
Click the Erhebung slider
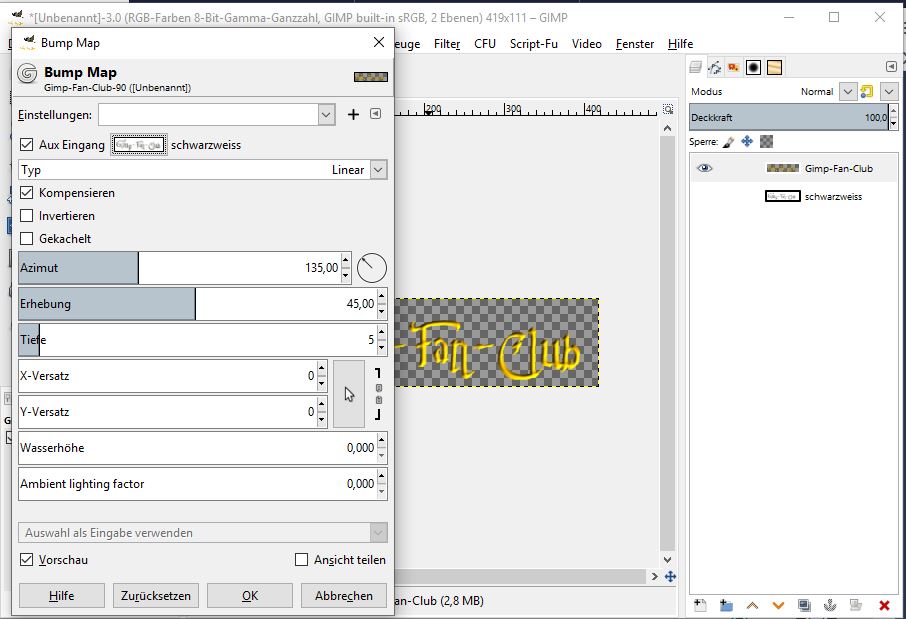tap(180, 304)
